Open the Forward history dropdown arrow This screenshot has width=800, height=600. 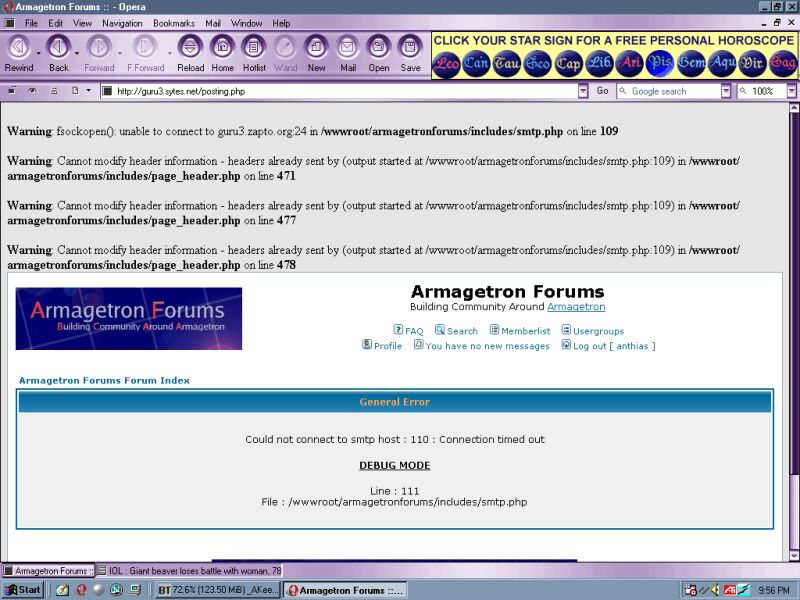[120, 53]
